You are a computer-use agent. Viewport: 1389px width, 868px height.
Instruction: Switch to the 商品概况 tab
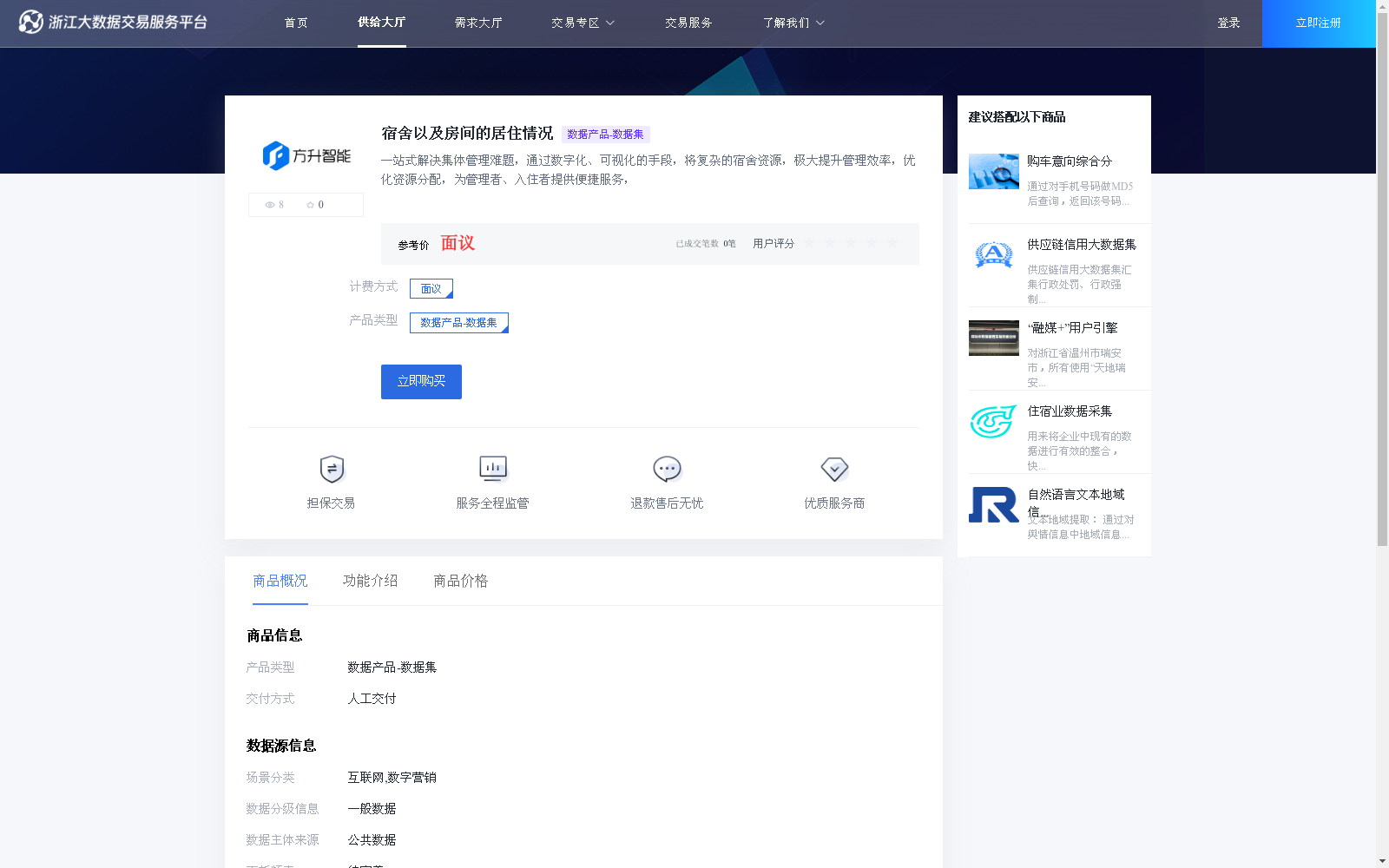tap(280, 581)
